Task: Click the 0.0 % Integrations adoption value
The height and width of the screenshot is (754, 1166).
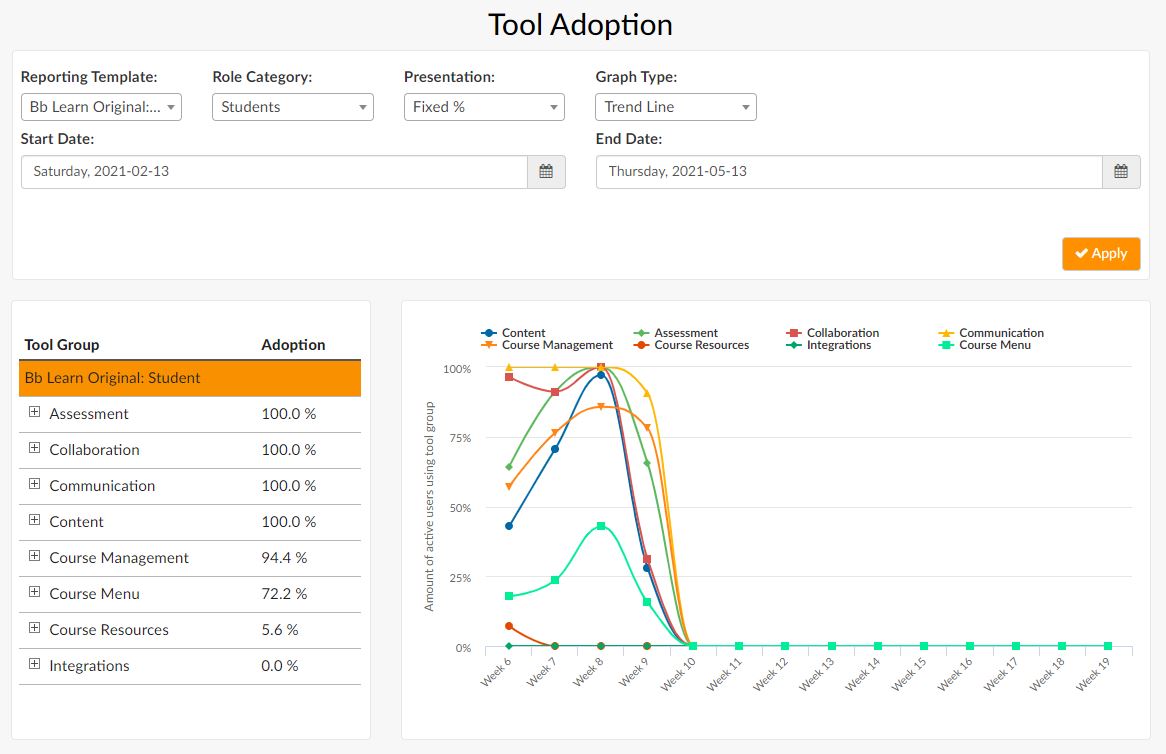Action: click(280, 666)
